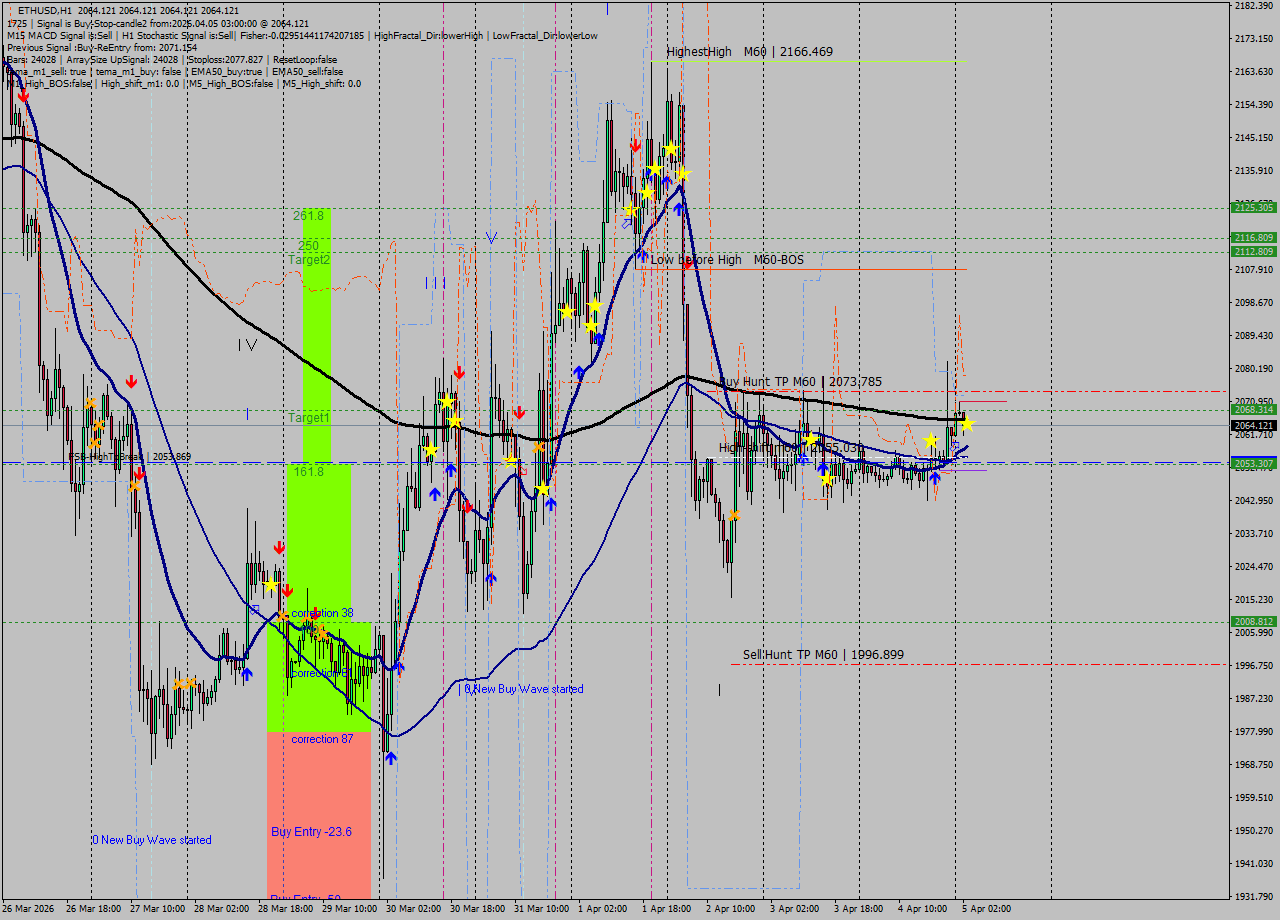
Task: Click the blue up arrow near 28 Mar 02:00
Action: tap(247, 672)
